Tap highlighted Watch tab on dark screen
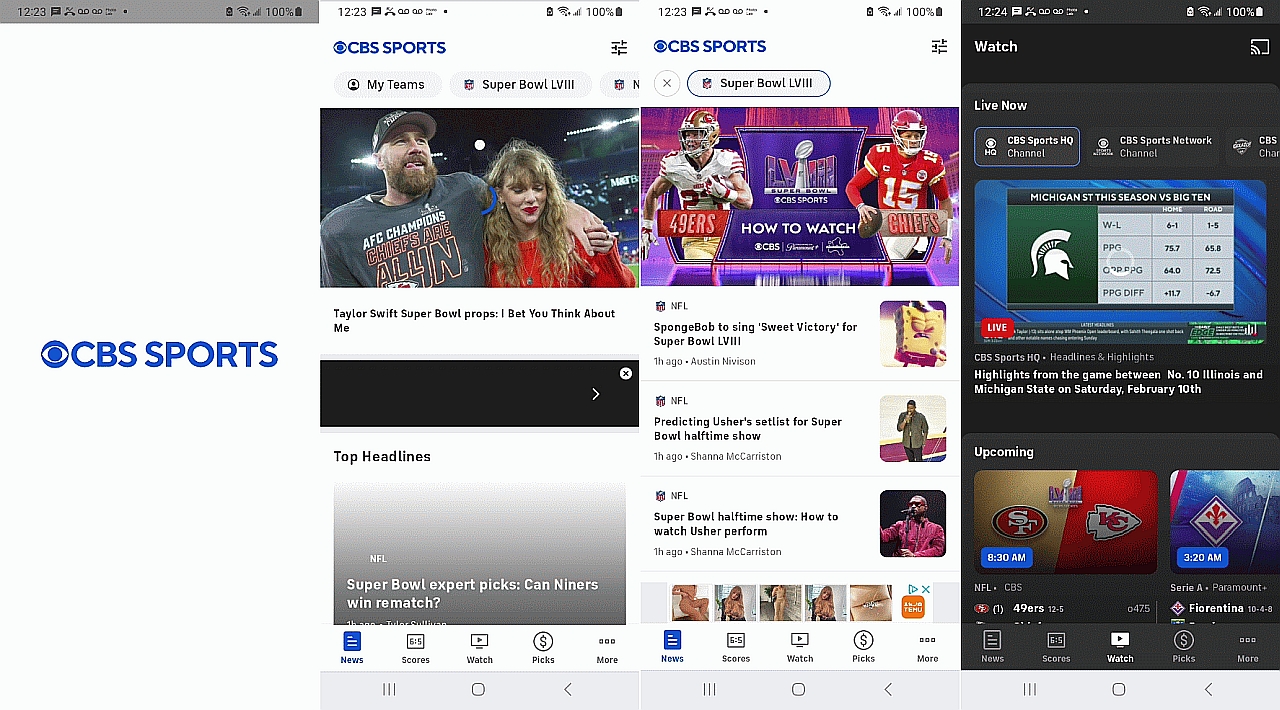 pyautogui.click(x=1120, y=647)
